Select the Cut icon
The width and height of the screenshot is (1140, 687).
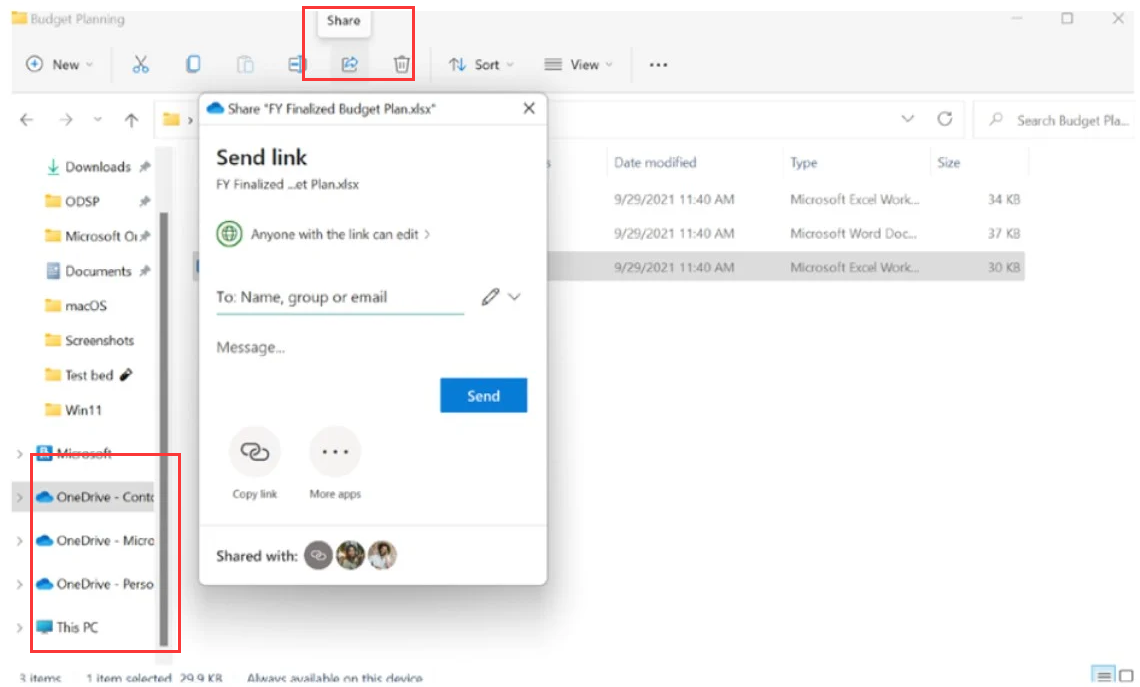pos(141,63)
